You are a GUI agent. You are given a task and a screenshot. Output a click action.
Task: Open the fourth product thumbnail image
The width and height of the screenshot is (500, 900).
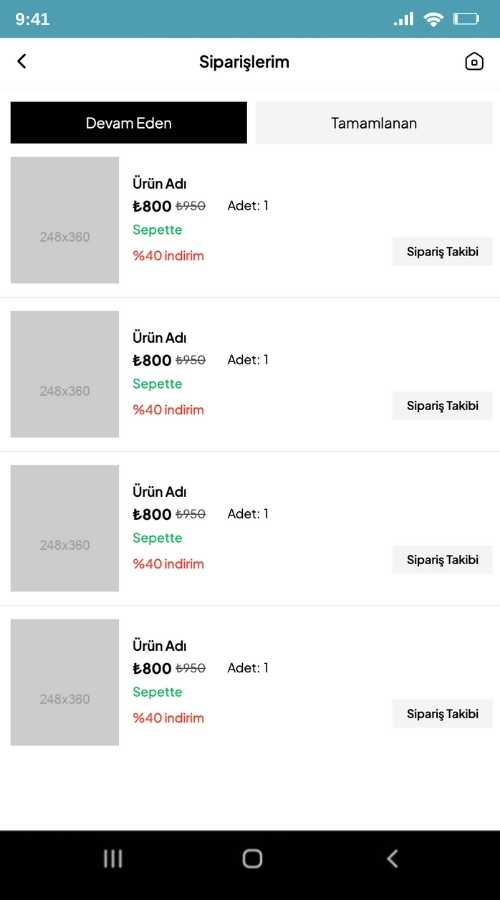coord(65,682)
